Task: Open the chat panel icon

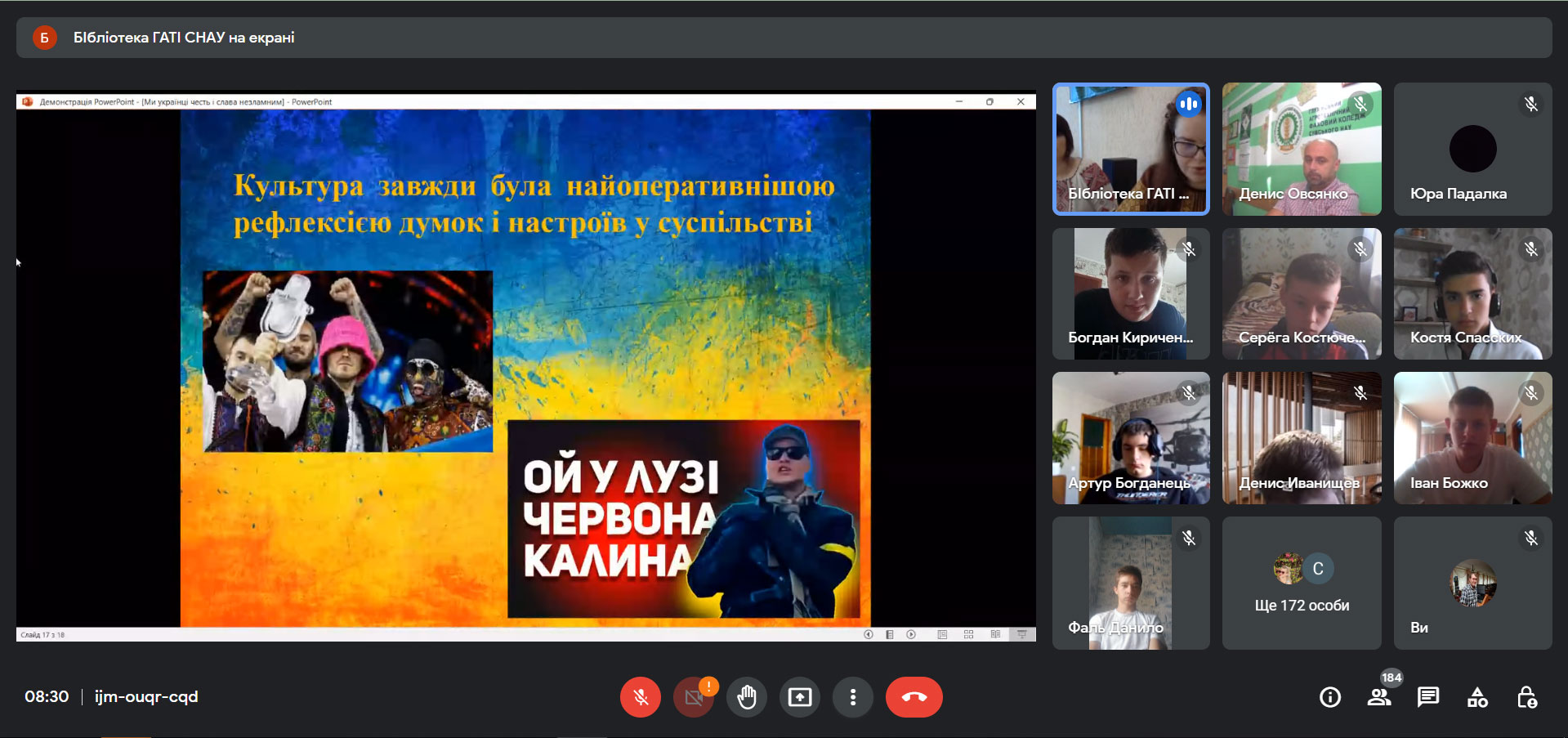Action: 1428,697
